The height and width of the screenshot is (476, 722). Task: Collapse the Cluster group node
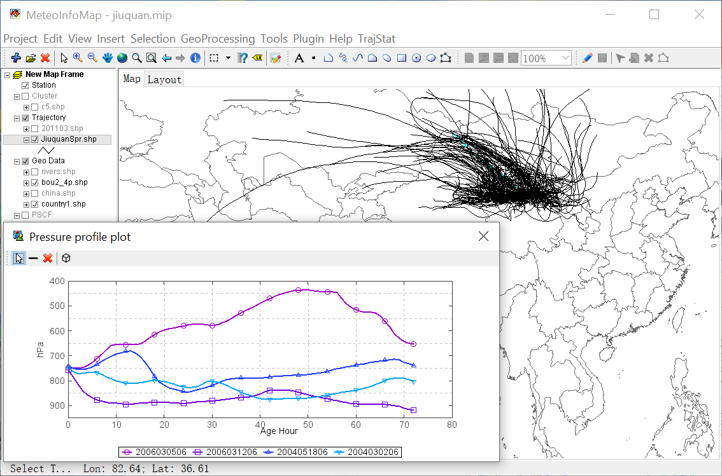pos(17,96)
